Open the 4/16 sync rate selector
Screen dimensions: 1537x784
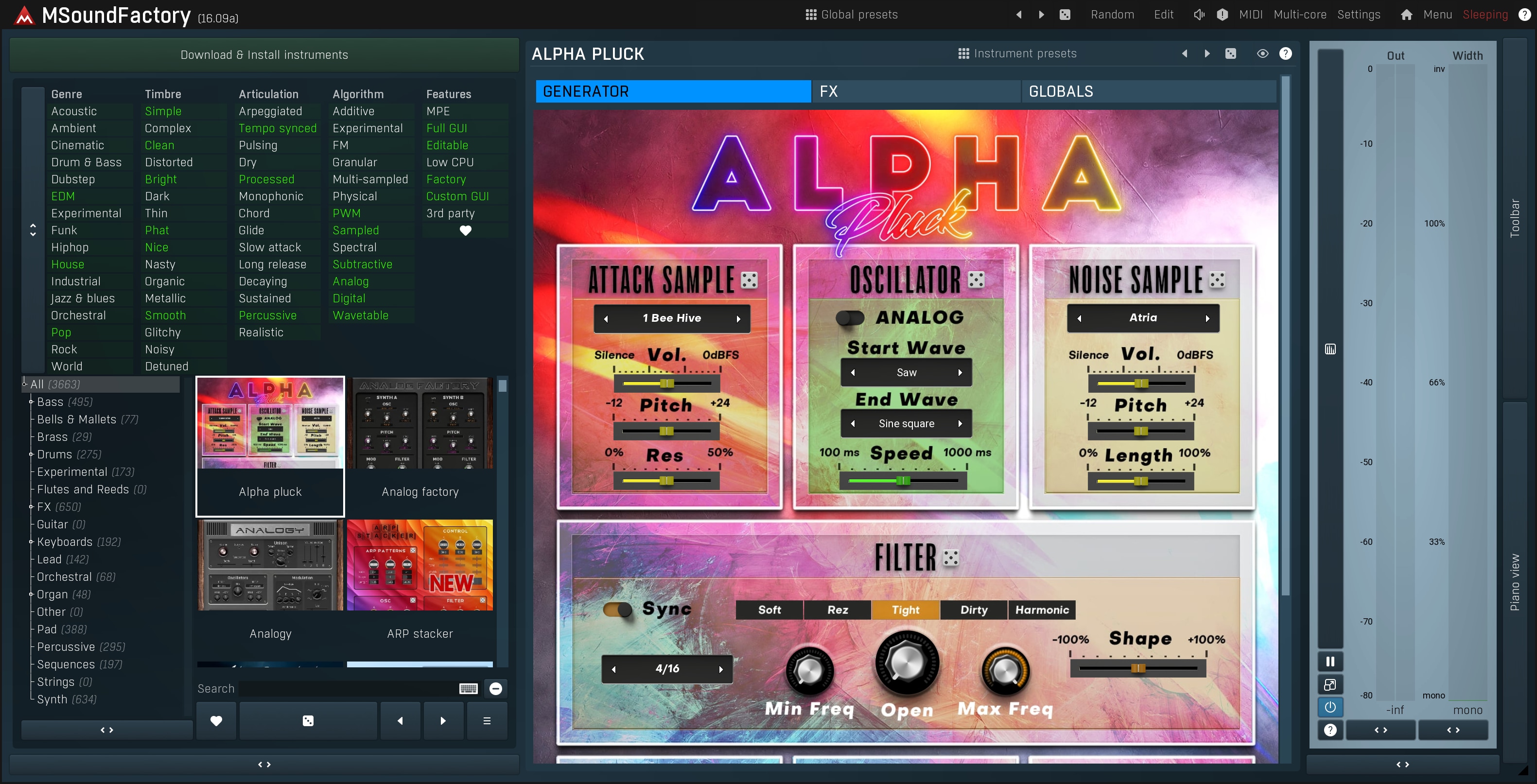667,669
